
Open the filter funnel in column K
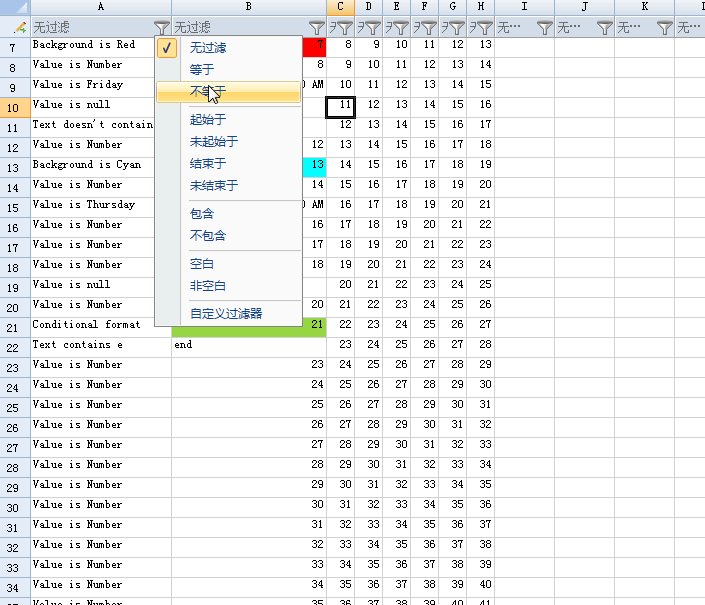tap(665, 28)
